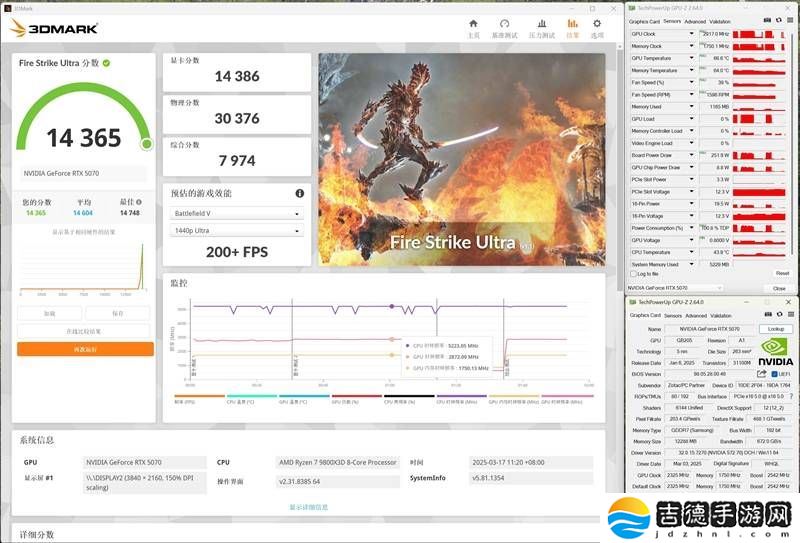The height and width of the screenshot is (543, 800).
Task: Click the Lookup button in GPU-Z
Action: pos(776,329)
